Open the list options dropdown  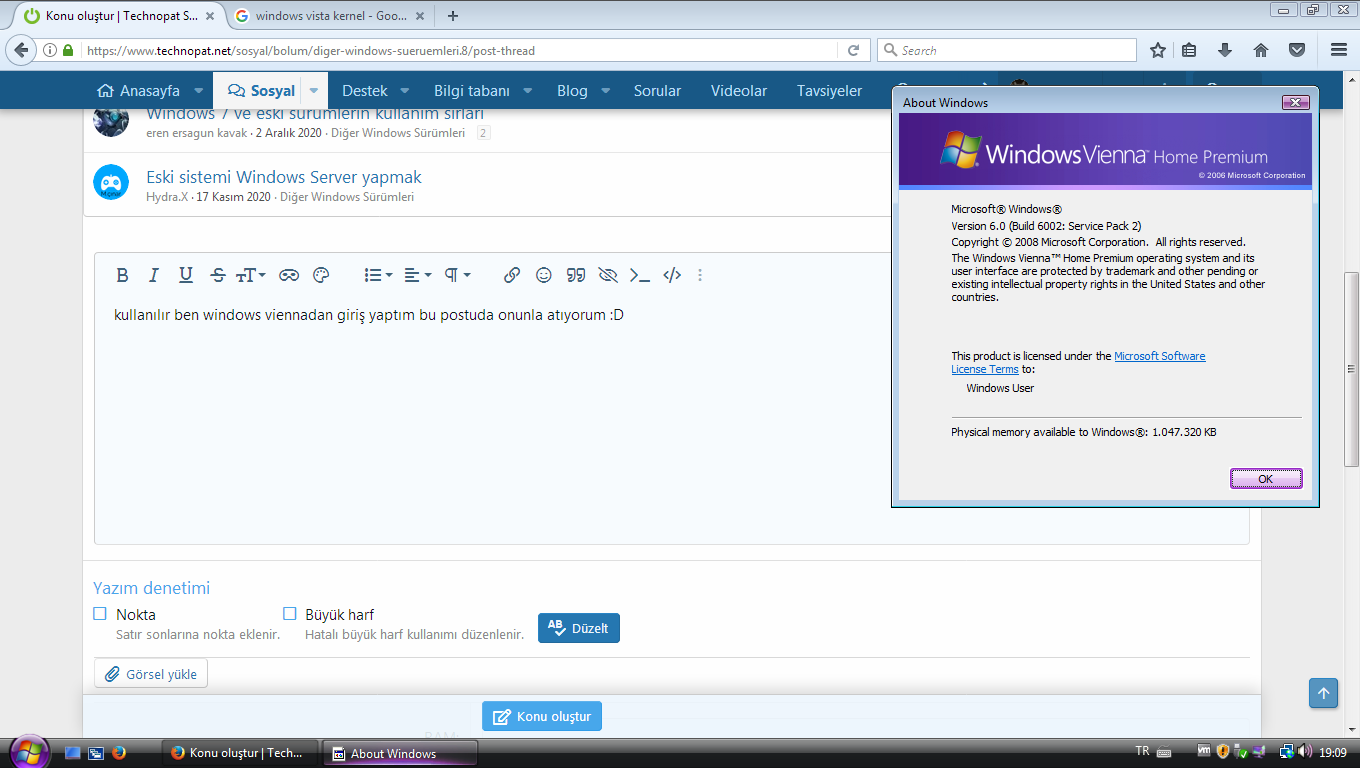tap(378, 275)
